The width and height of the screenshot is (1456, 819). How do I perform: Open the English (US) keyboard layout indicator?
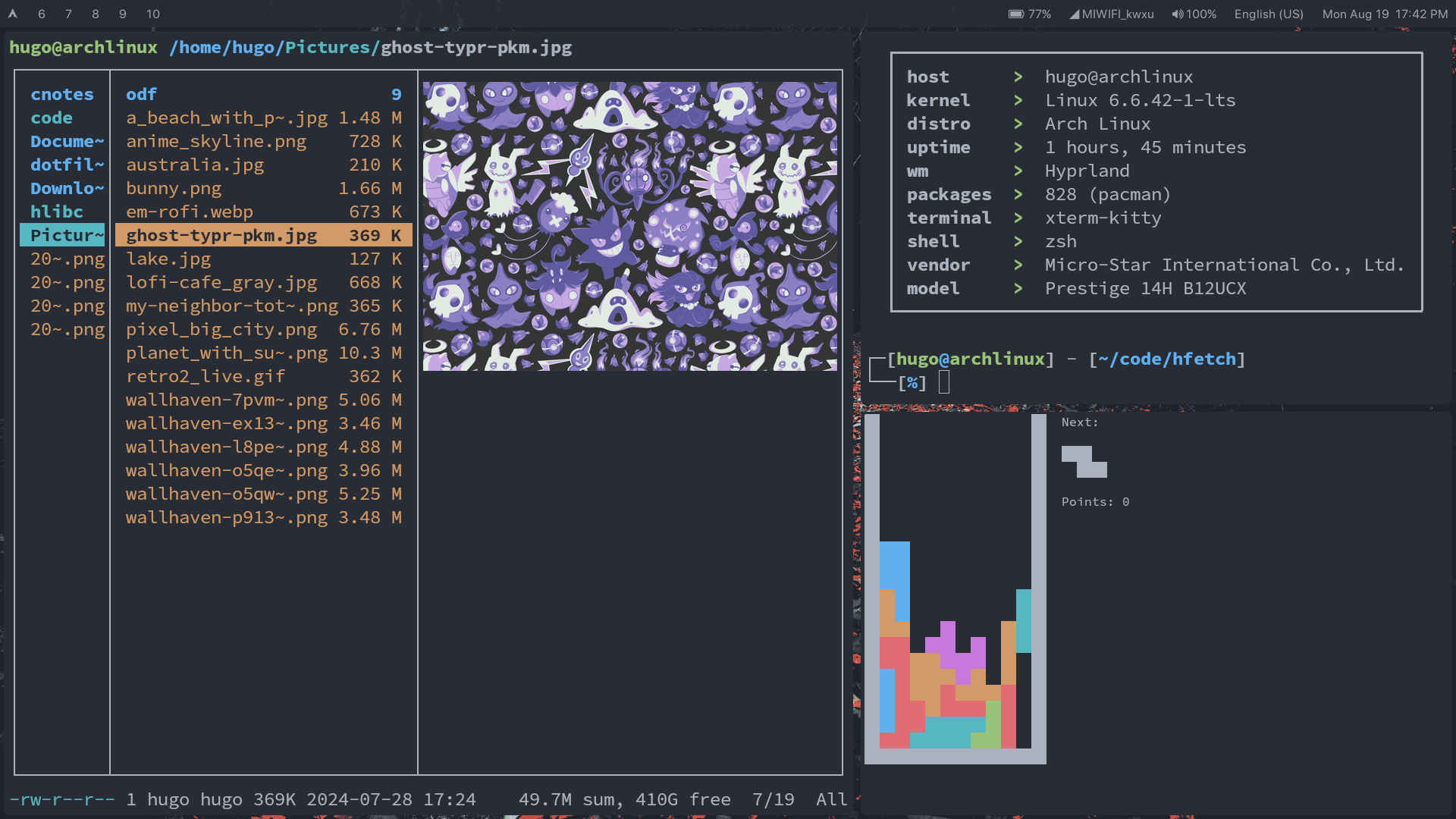coord(1268,14)
